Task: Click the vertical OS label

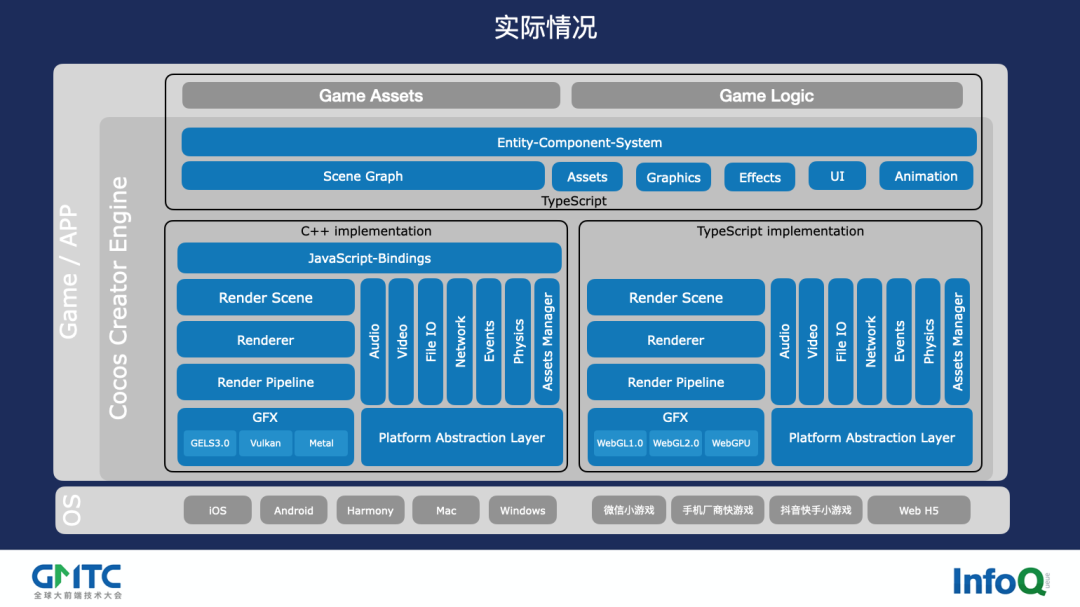Action: coord(71,511)
